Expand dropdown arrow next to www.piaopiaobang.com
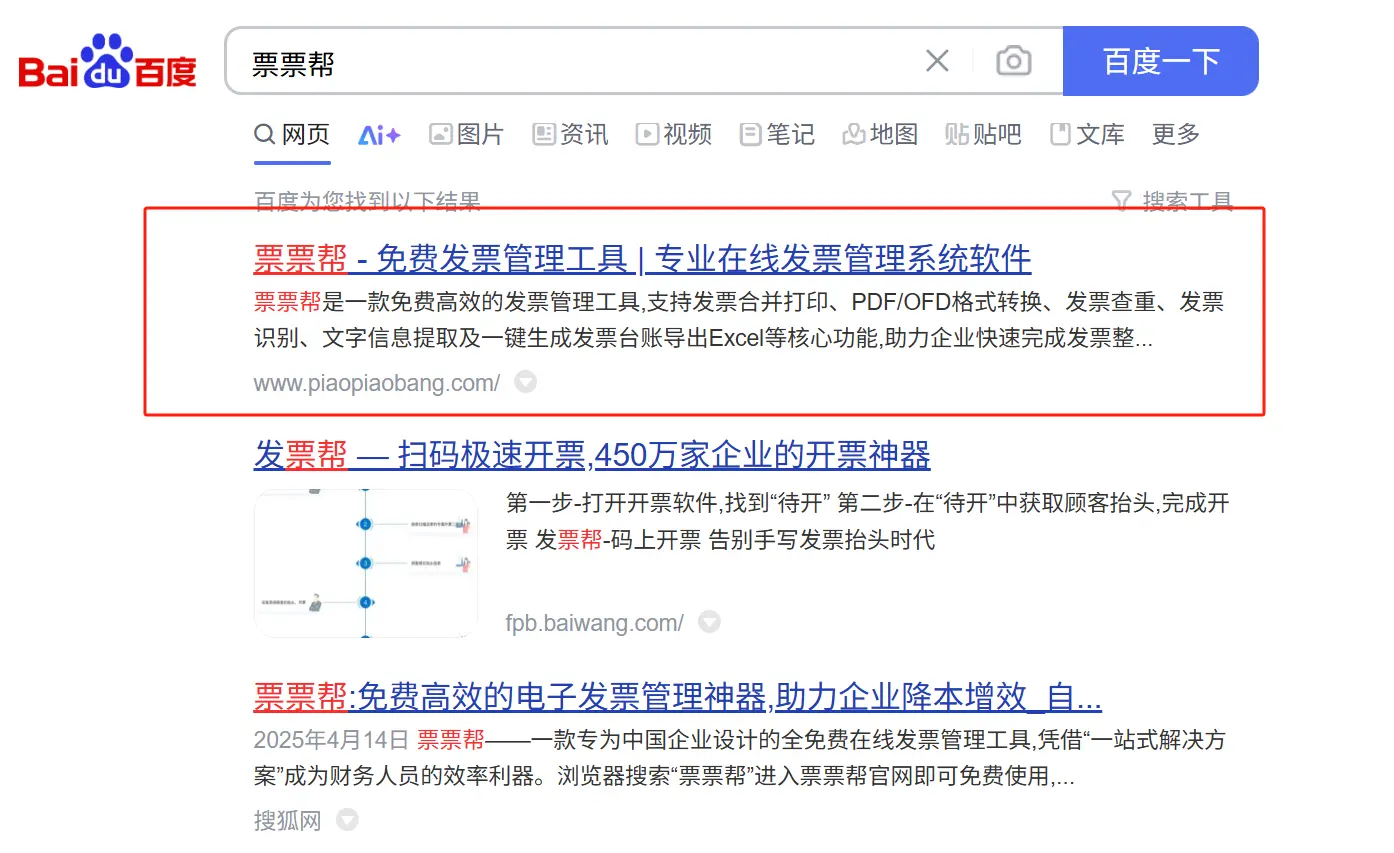The image size is (1394, 853). (x=525, y=382)
